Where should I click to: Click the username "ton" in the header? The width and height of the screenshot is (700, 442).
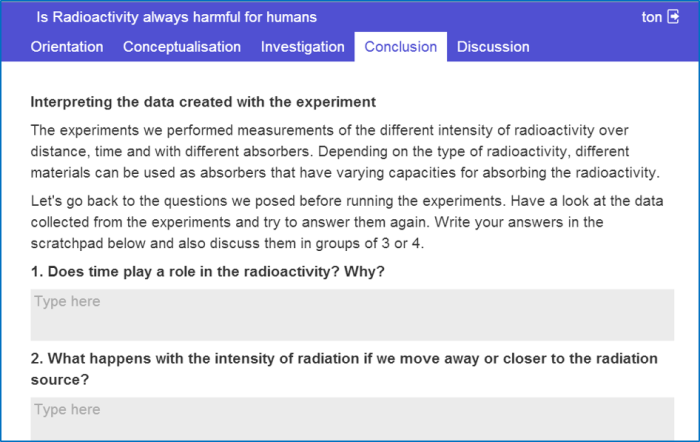[651, 17]
